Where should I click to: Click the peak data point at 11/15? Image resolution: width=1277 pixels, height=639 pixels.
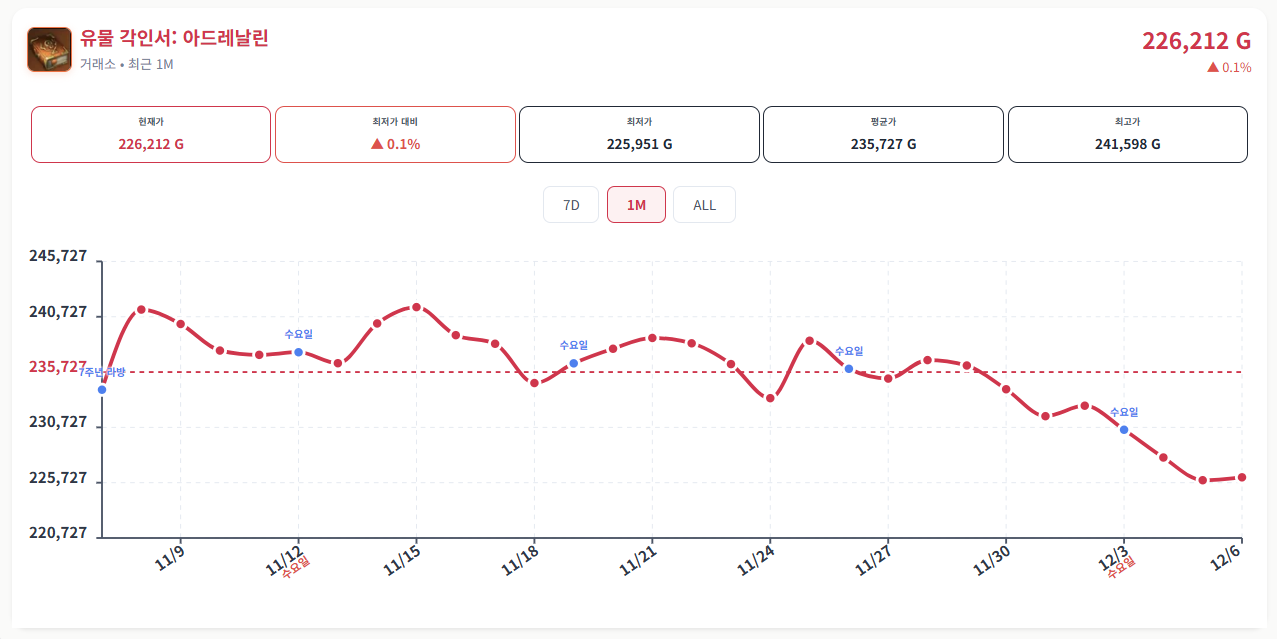pyautogui.click(x=416, y=307)
